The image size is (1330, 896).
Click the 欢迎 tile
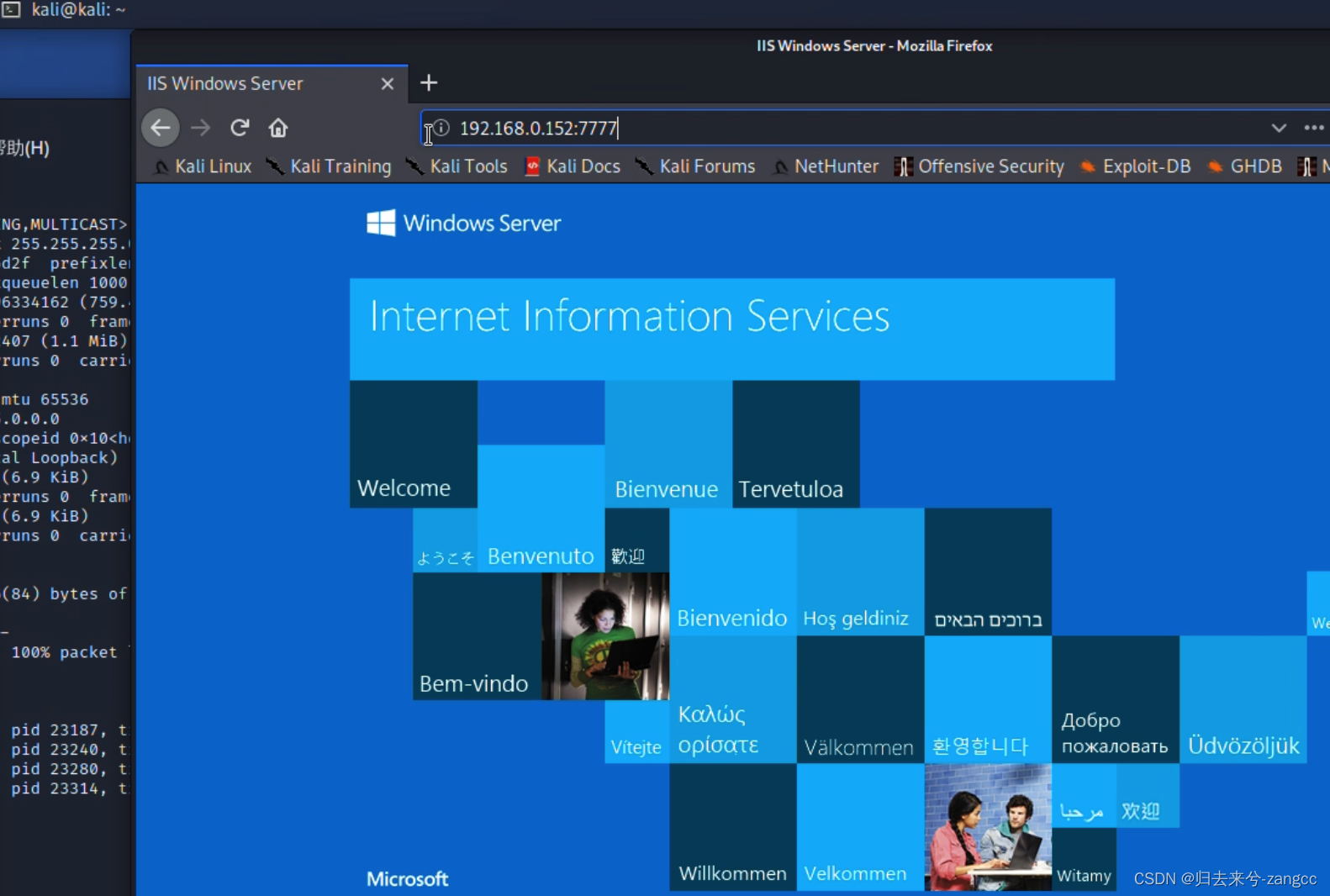click(x=1148, y=795)
